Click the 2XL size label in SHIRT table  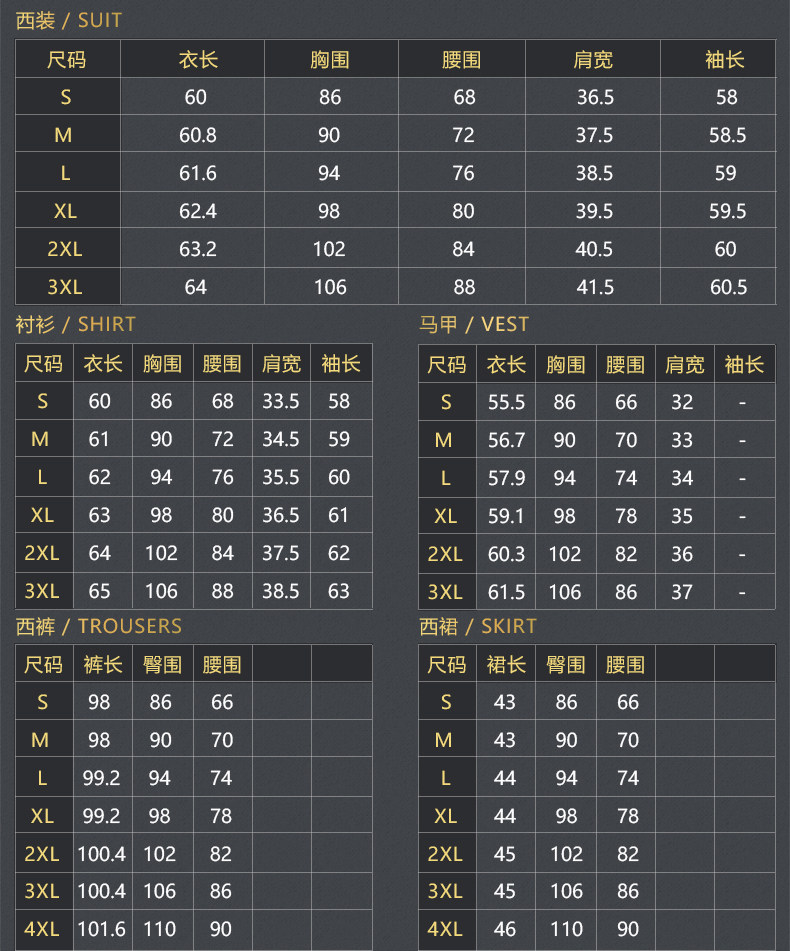[x=42, y=553]
